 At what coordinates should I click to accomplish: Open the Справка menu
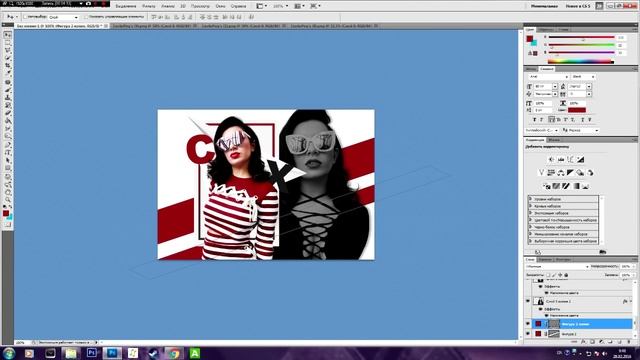coord(238,6)
